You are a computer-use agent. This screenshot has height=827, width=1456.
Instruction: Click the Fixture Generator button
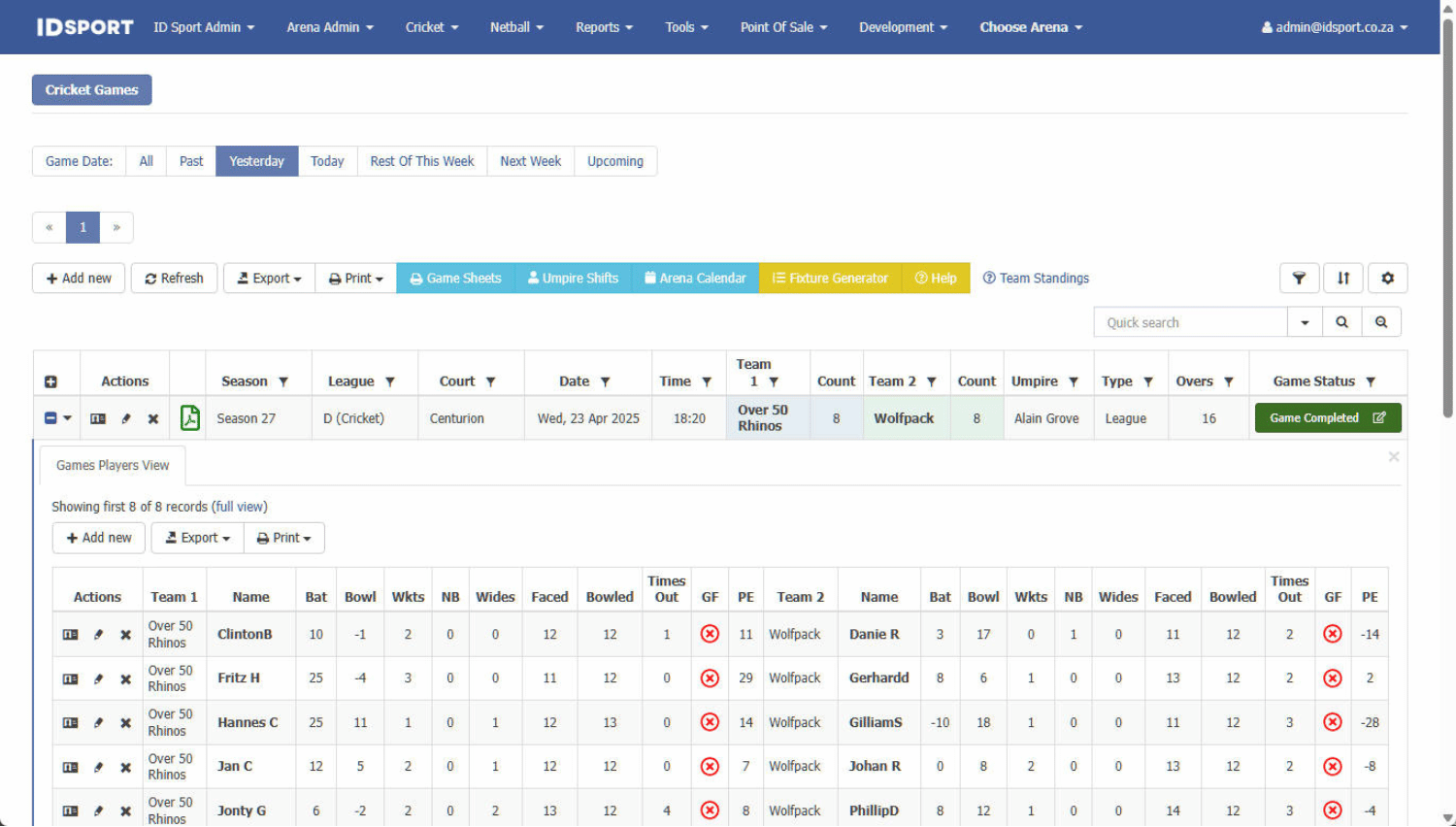pos(830,279)
